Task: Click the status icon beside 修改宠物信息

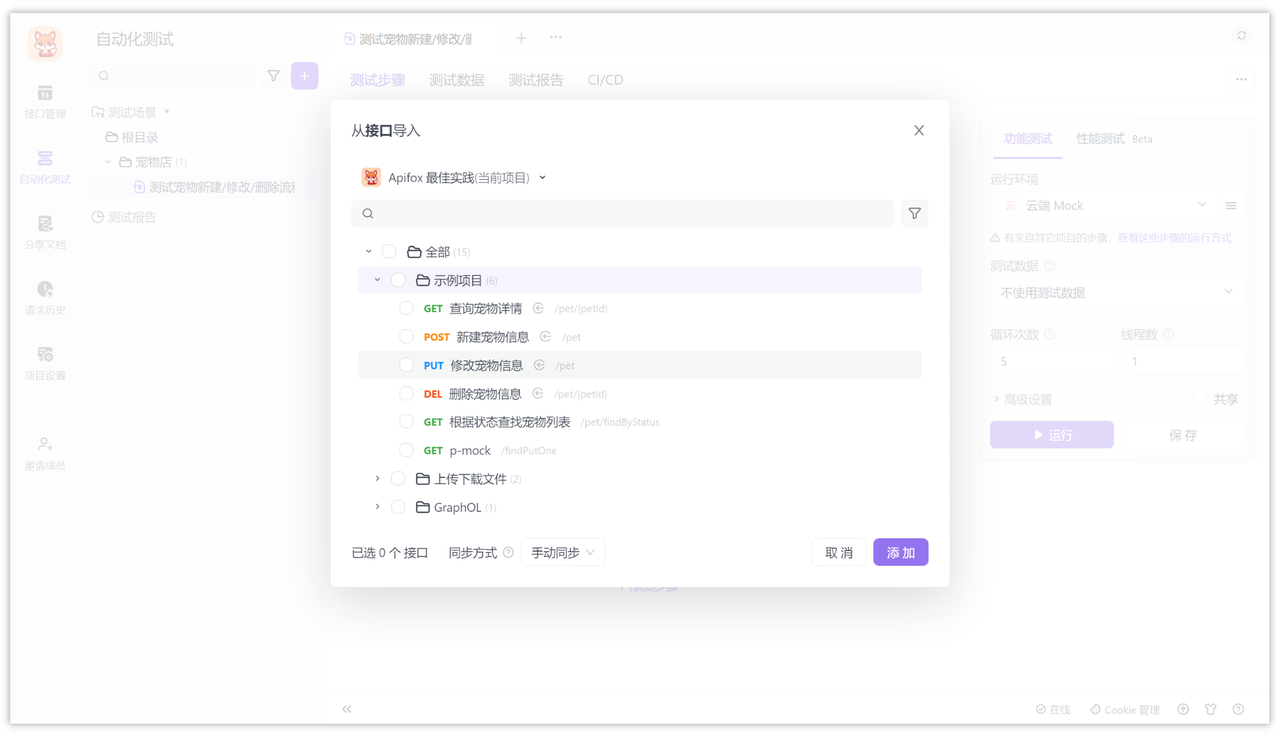Action: tap(539, 365)
